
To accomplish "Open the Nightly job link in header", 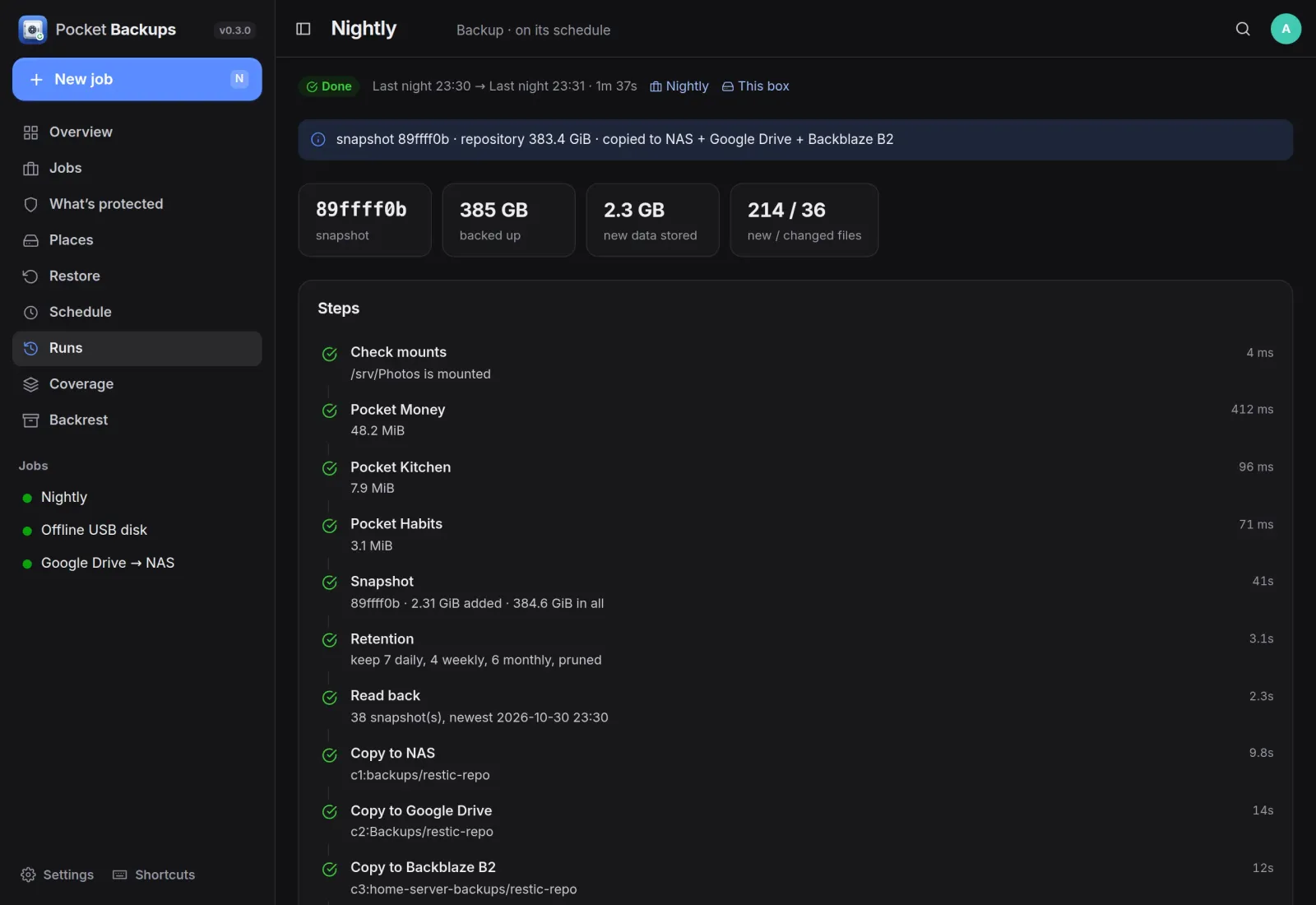I will click(679, 86).
